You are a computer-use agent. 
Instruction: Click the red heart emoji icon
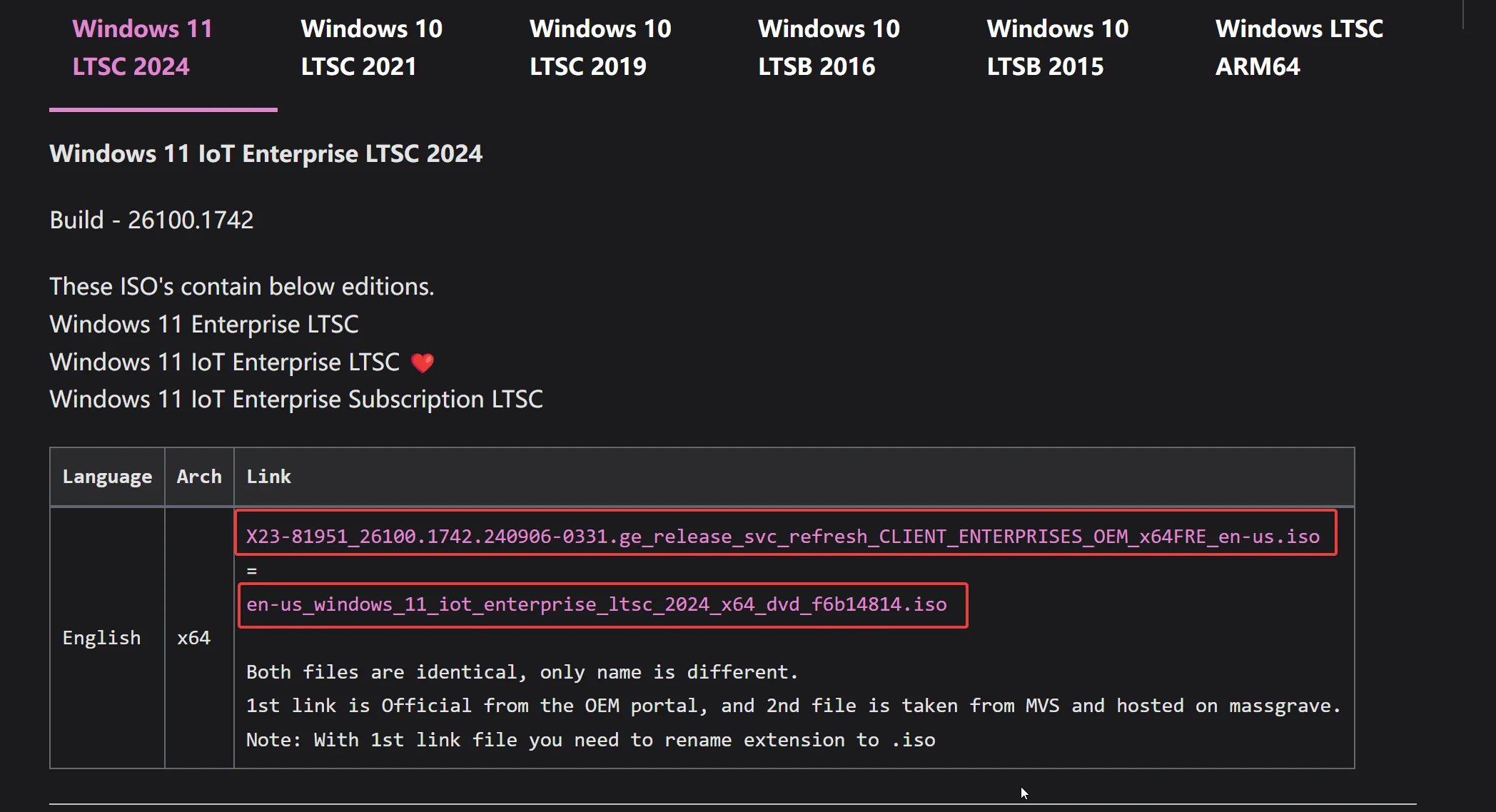coord(423,362)
